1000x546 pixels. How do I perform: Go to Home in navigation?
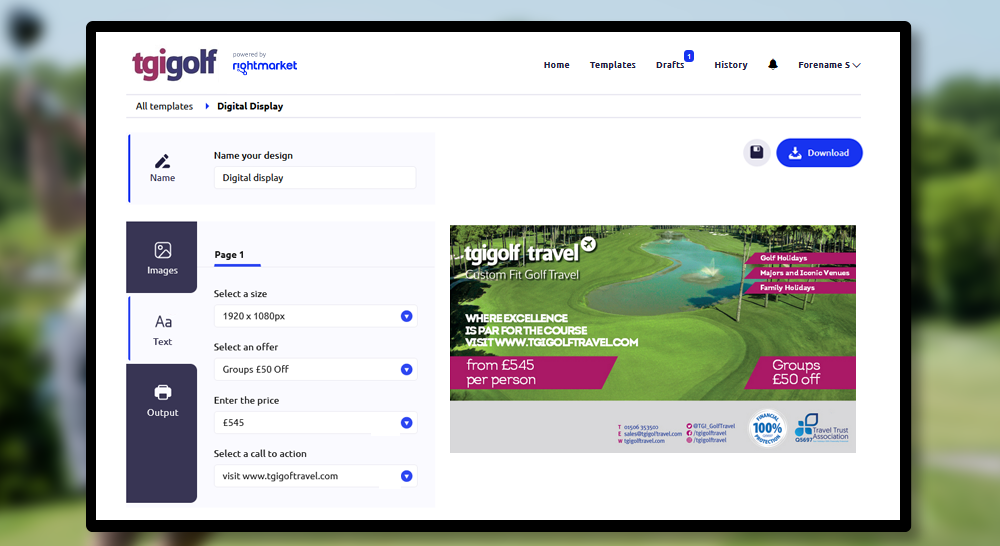click(556, 65)
